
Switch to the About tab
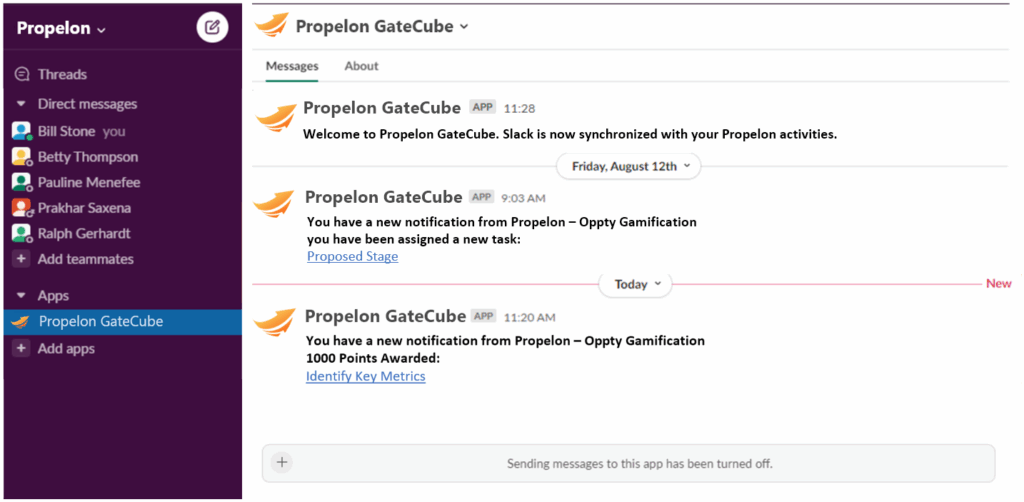click(x=361, y=66)
